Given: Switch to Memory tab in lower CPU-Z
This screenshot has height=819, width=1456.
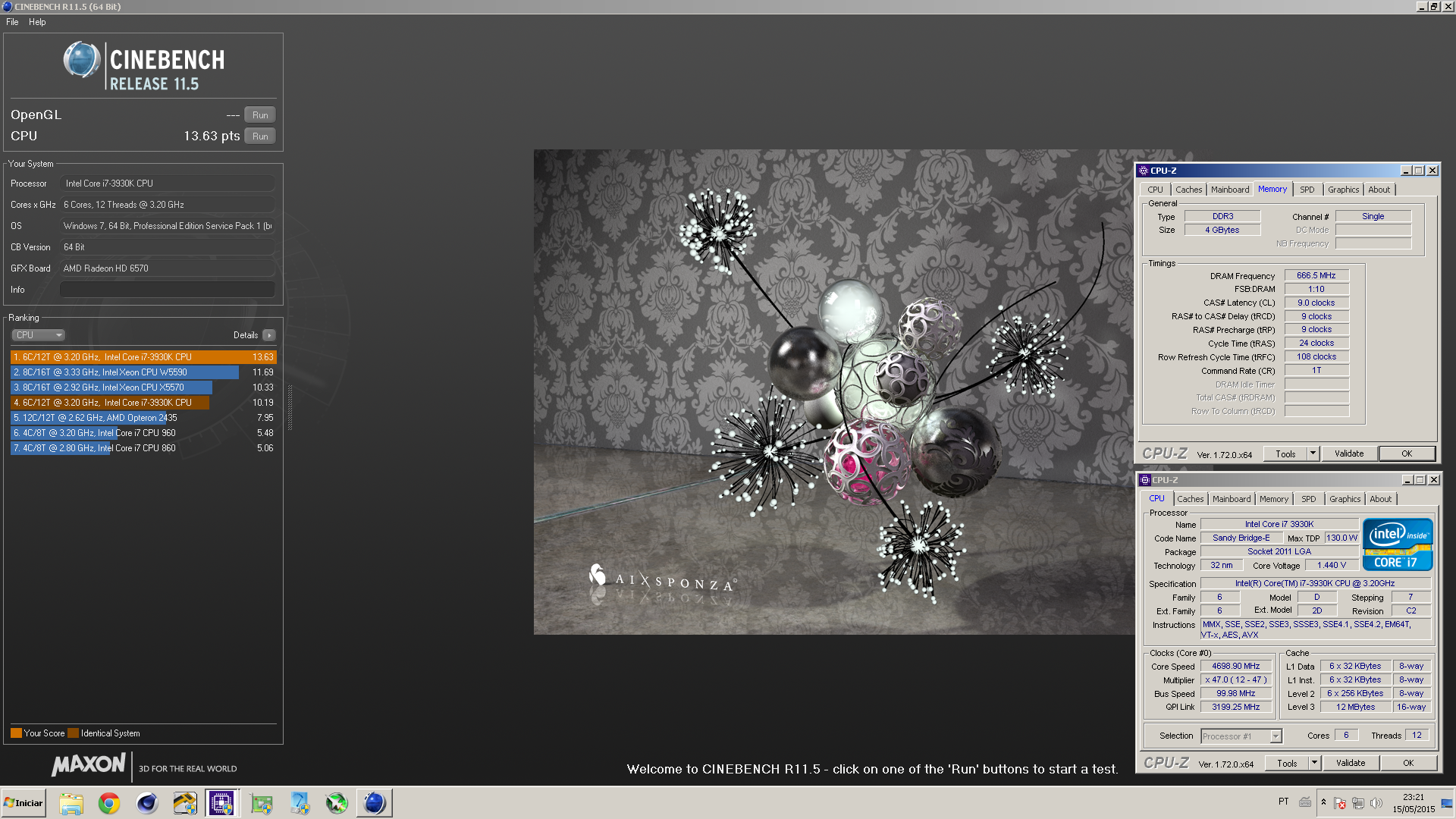Looking at the screenshot, I should coord(1273,499).
